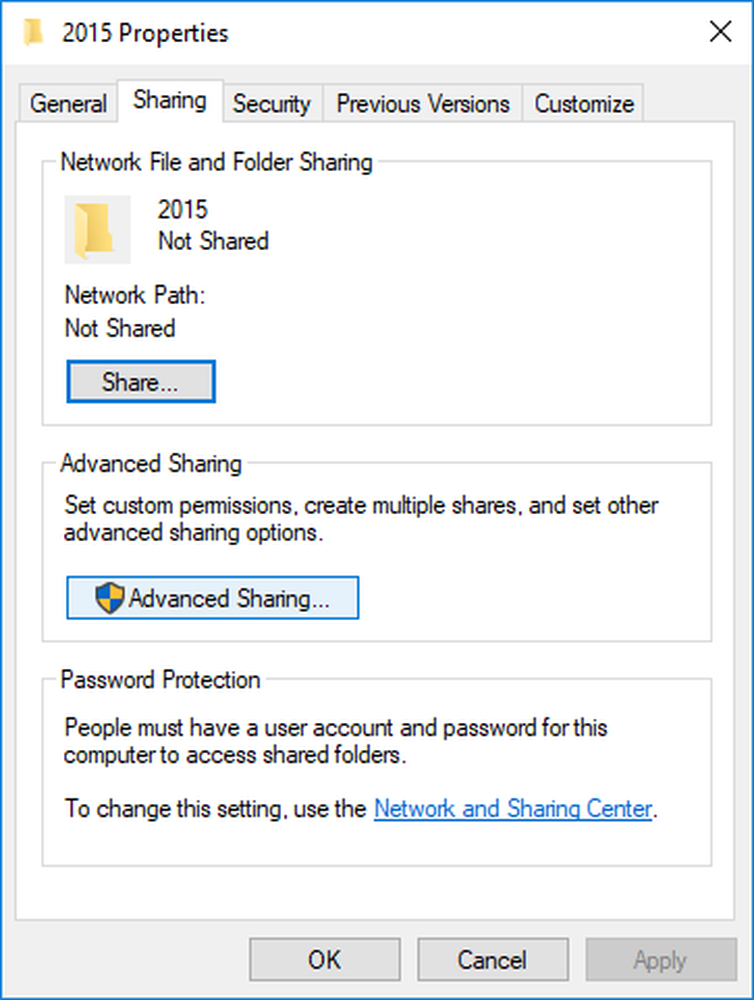Confirm with the OK button

tap(324, 961)
